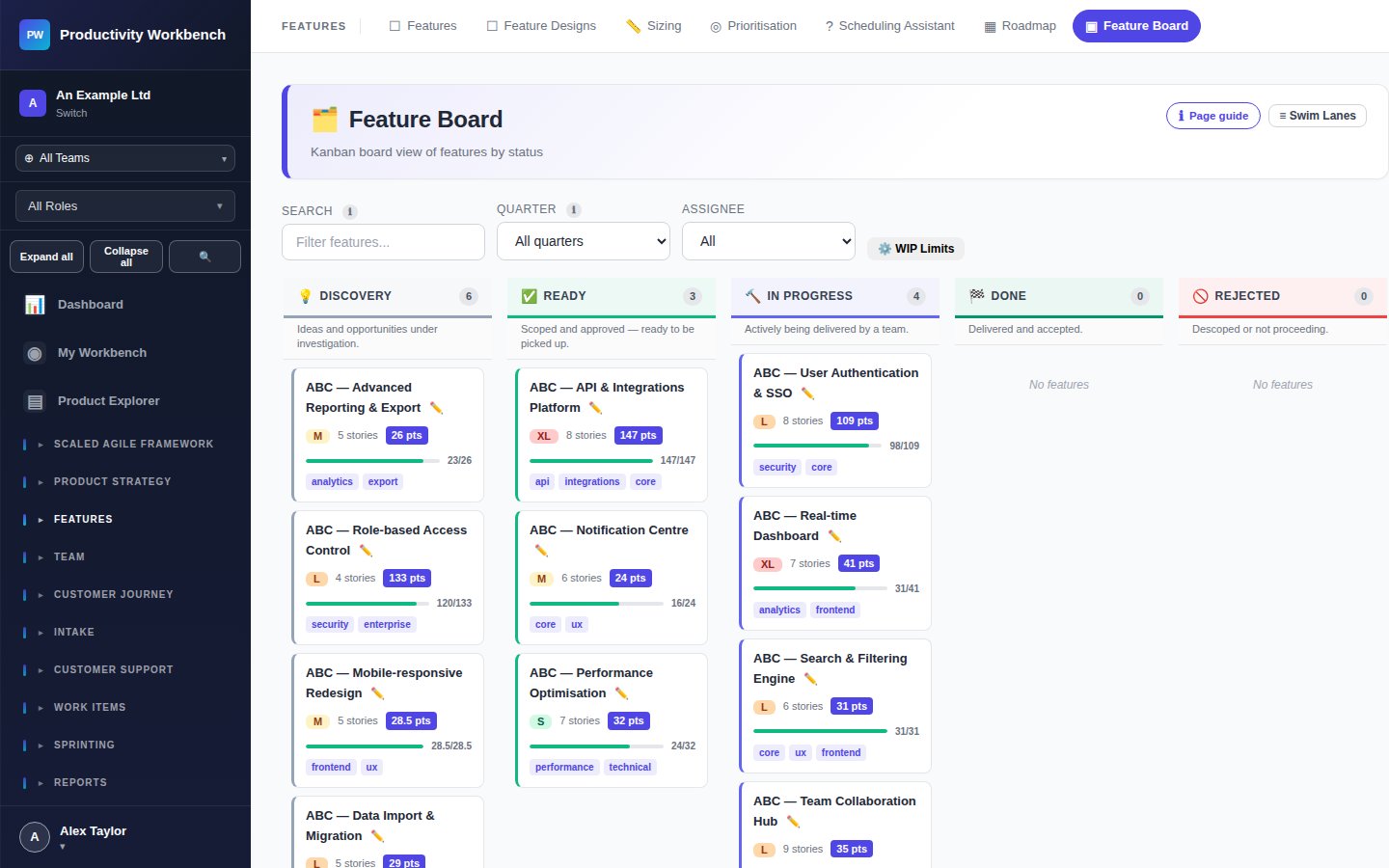Open the All quarters dropdown
Viewport: 1389px width, 868px height.
[584, 241]
